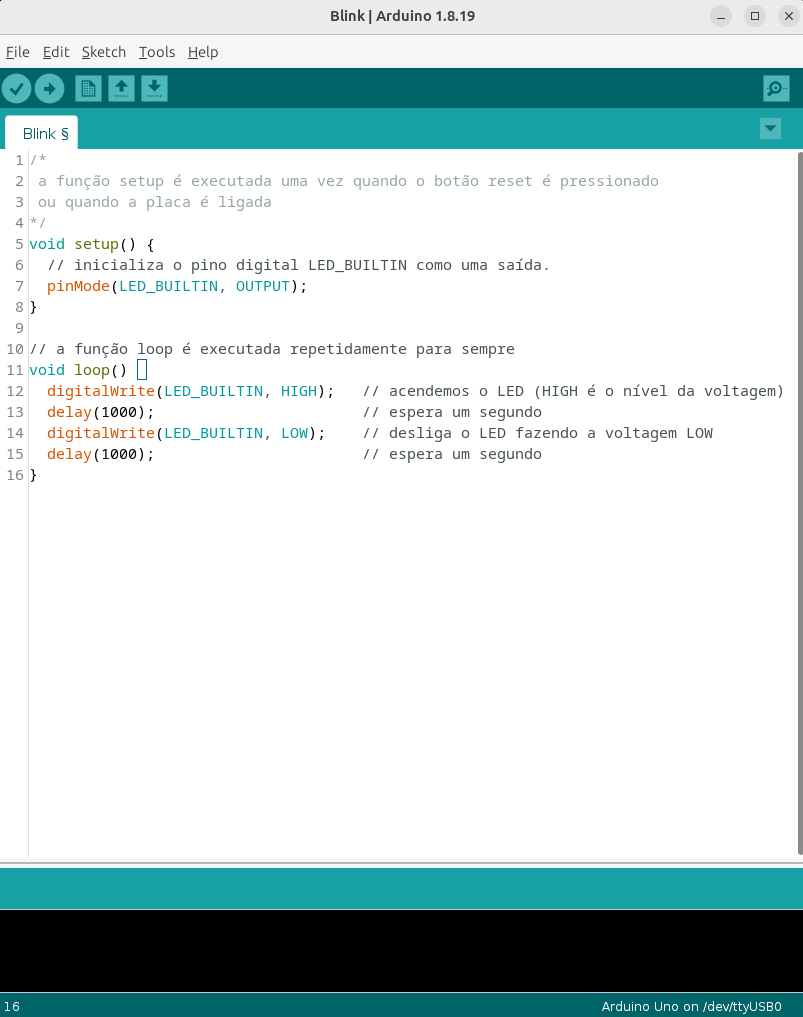Open the Edit menu
The width and height of the screenshot is (803, 1017).
[x=56, y=52]
